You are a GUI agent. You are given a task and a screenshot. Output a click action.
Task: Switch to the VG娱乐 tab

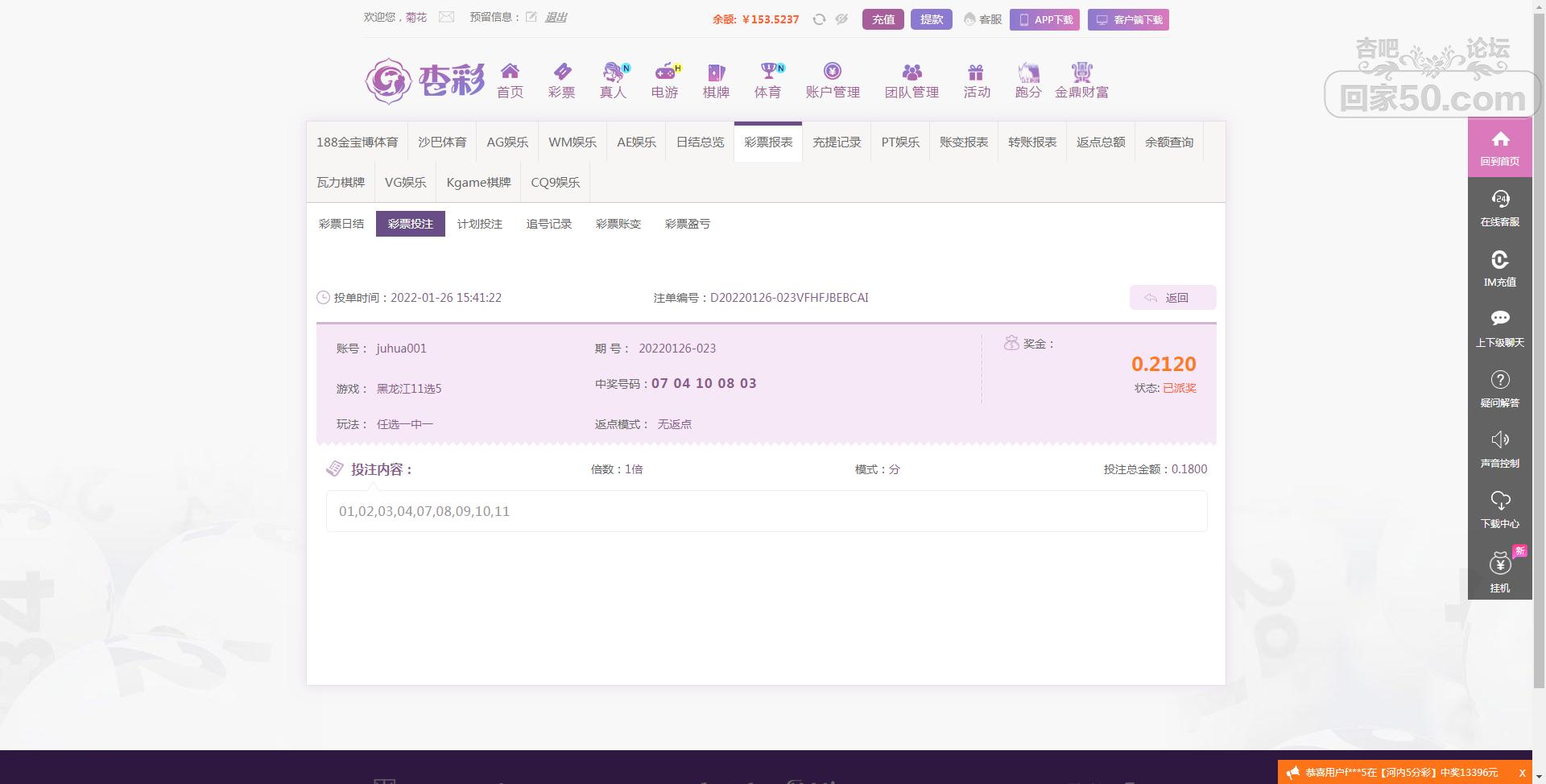[405, 182]
